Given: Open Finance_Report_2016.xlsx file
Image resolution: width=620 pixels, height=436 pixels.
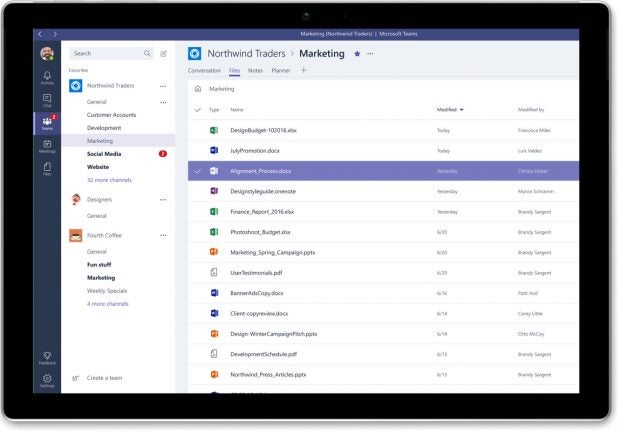Looking at the screenshot, I should [262, 211].
